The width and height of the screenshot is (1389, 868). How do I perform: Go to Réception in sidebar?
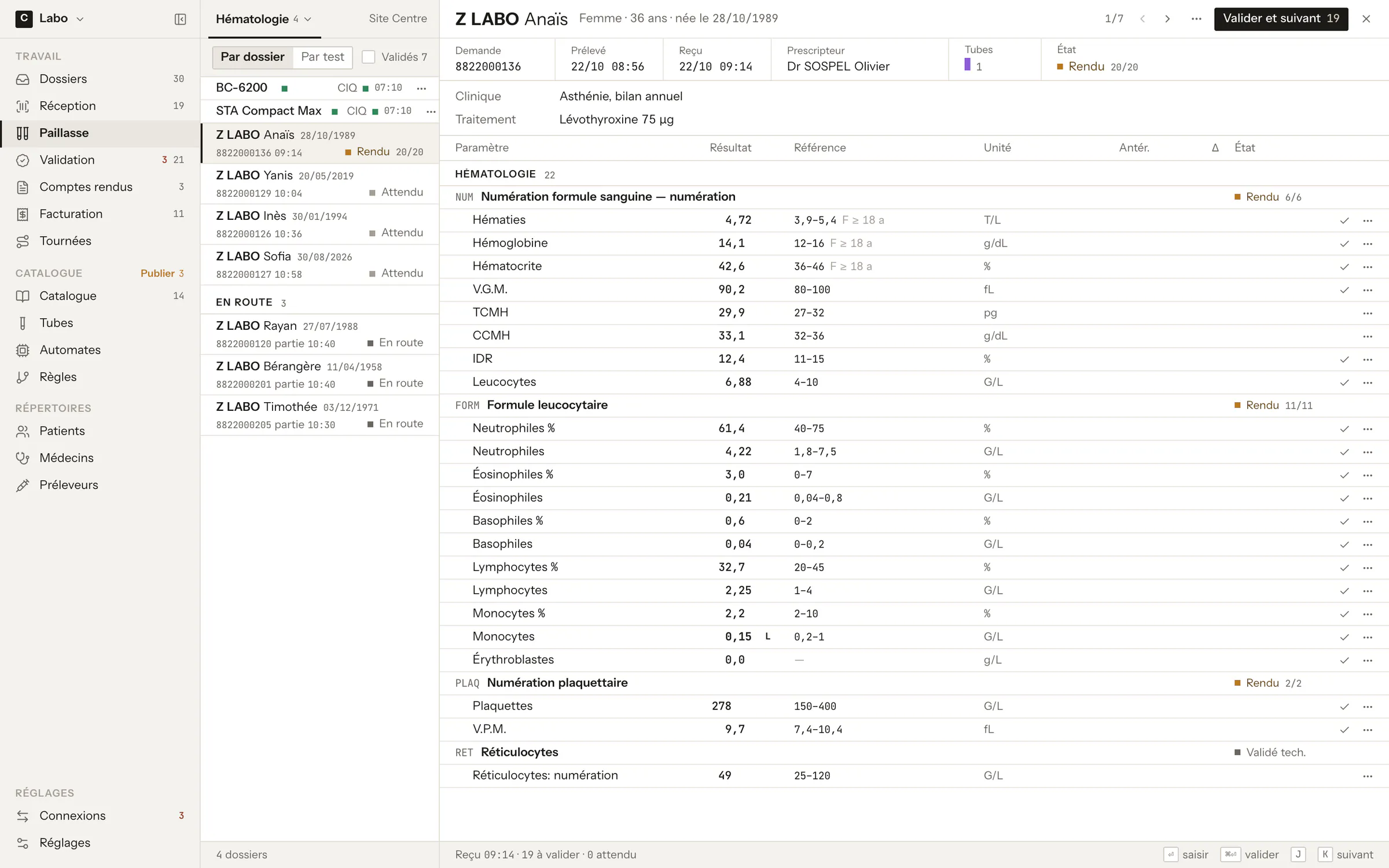coord(100,106)
